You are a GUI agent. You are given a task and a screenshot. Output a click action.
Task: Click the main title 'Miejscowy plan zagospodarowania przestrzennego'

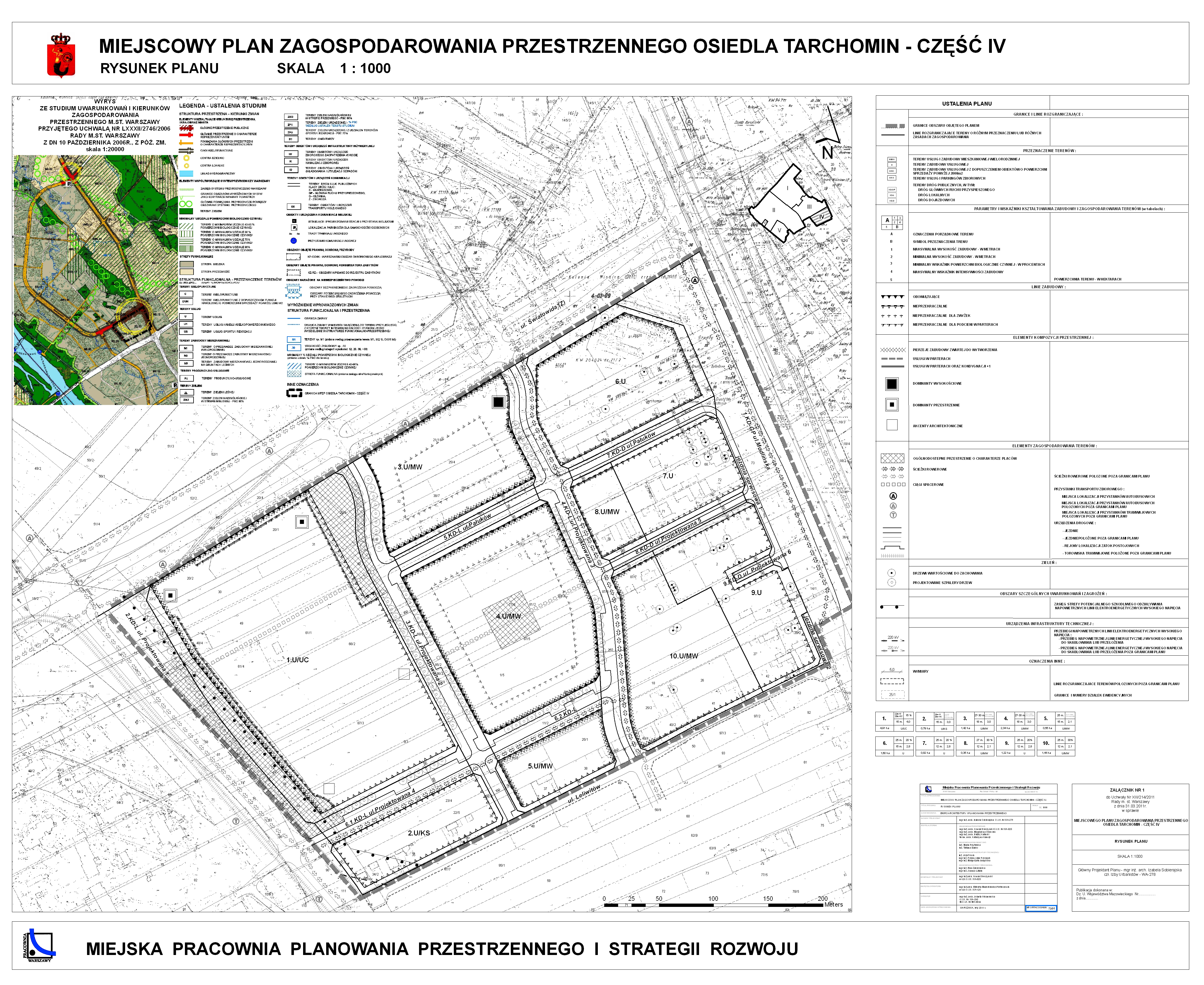point(552,46)
